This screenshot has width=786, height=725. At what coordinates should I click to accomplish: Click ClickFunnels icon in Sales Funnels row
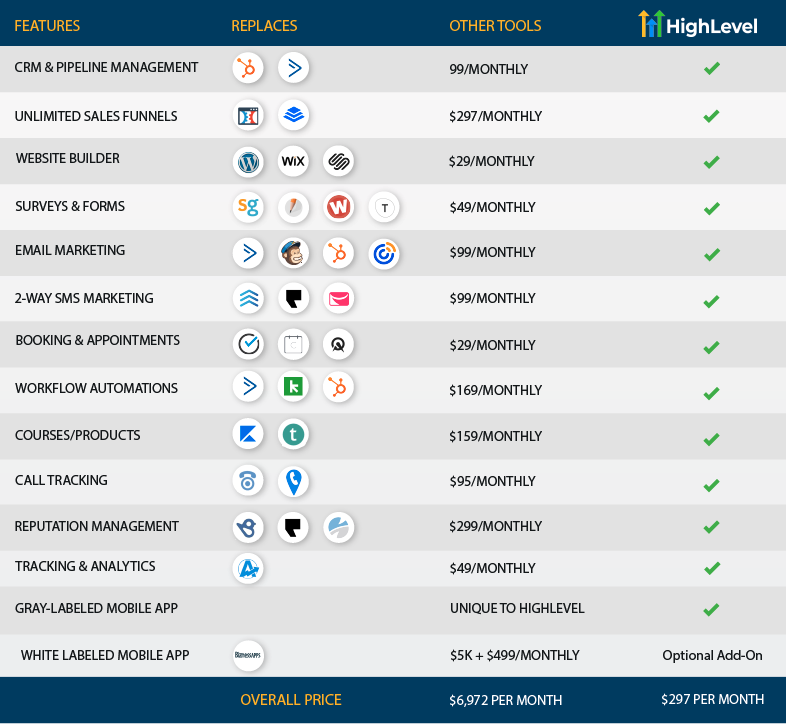(248, 116)
